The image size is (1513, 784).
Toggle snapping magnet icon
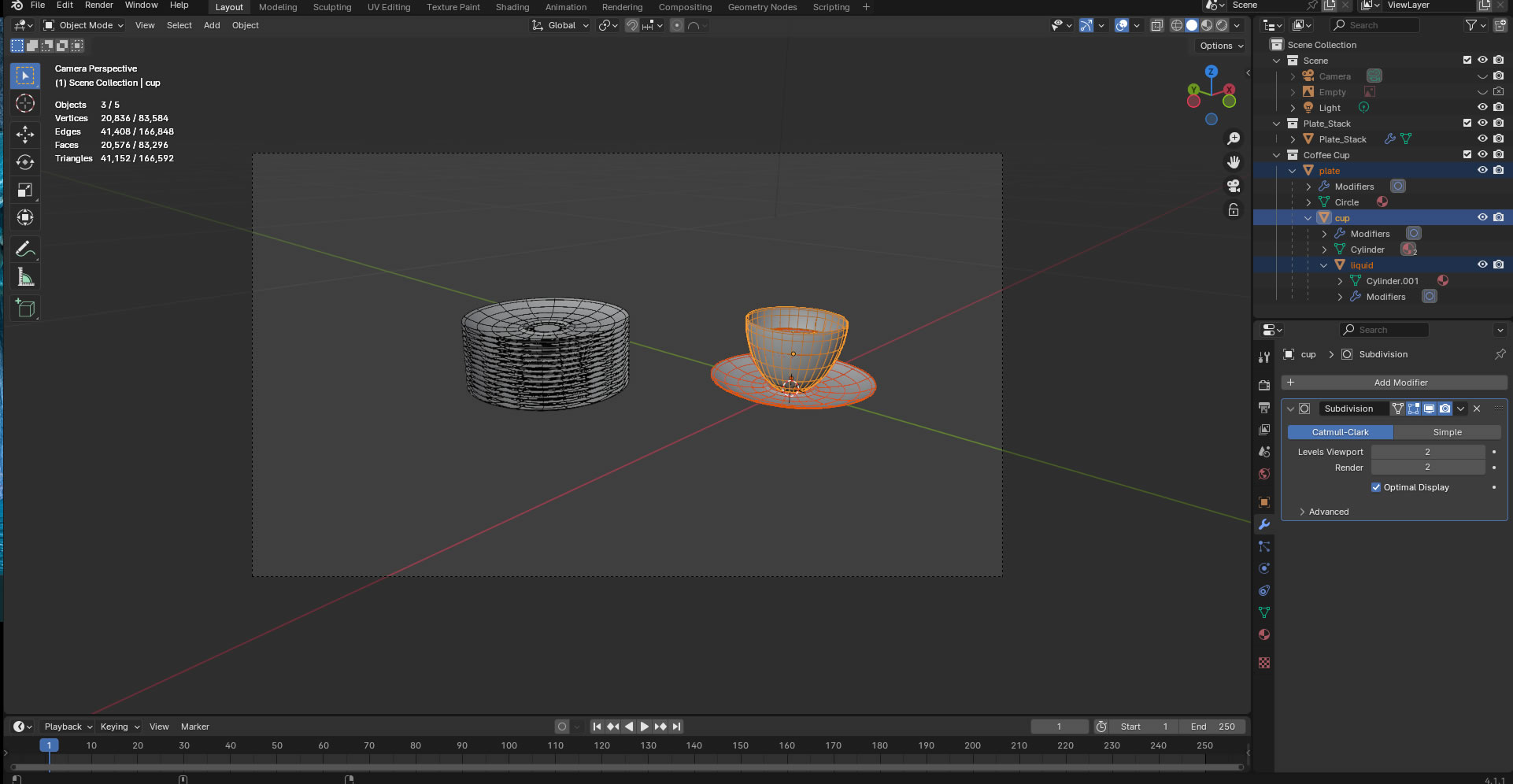pos(631,25)
